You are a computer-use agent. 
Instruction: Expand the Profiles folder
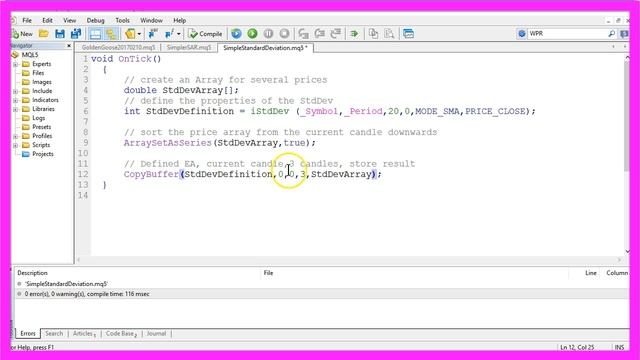point(16,136)
